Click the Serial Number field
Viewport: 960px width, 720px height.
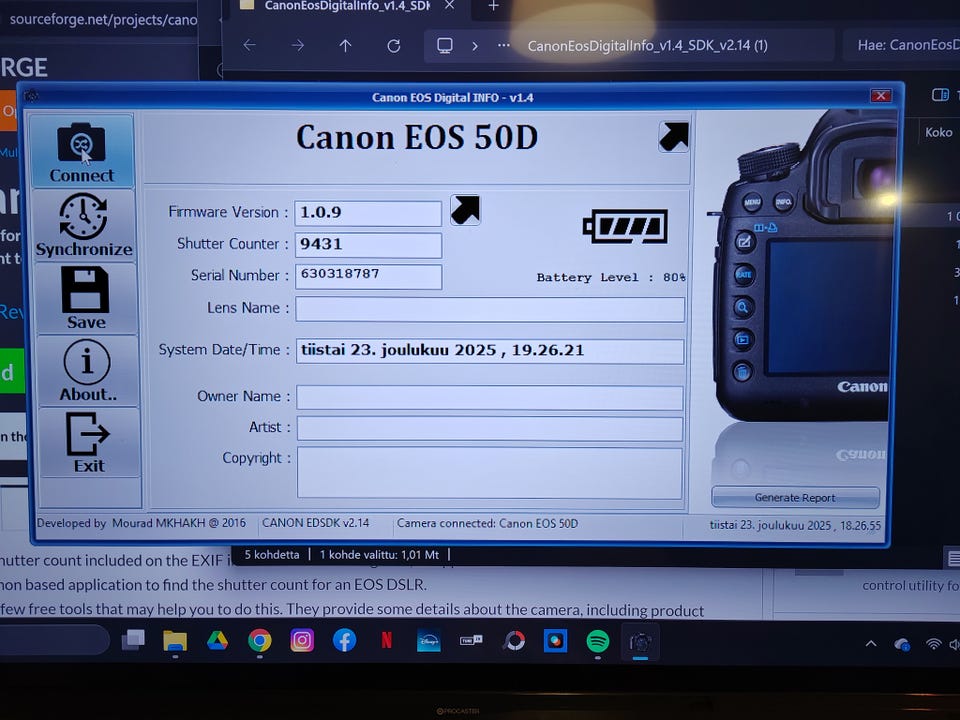click(368, 276)
